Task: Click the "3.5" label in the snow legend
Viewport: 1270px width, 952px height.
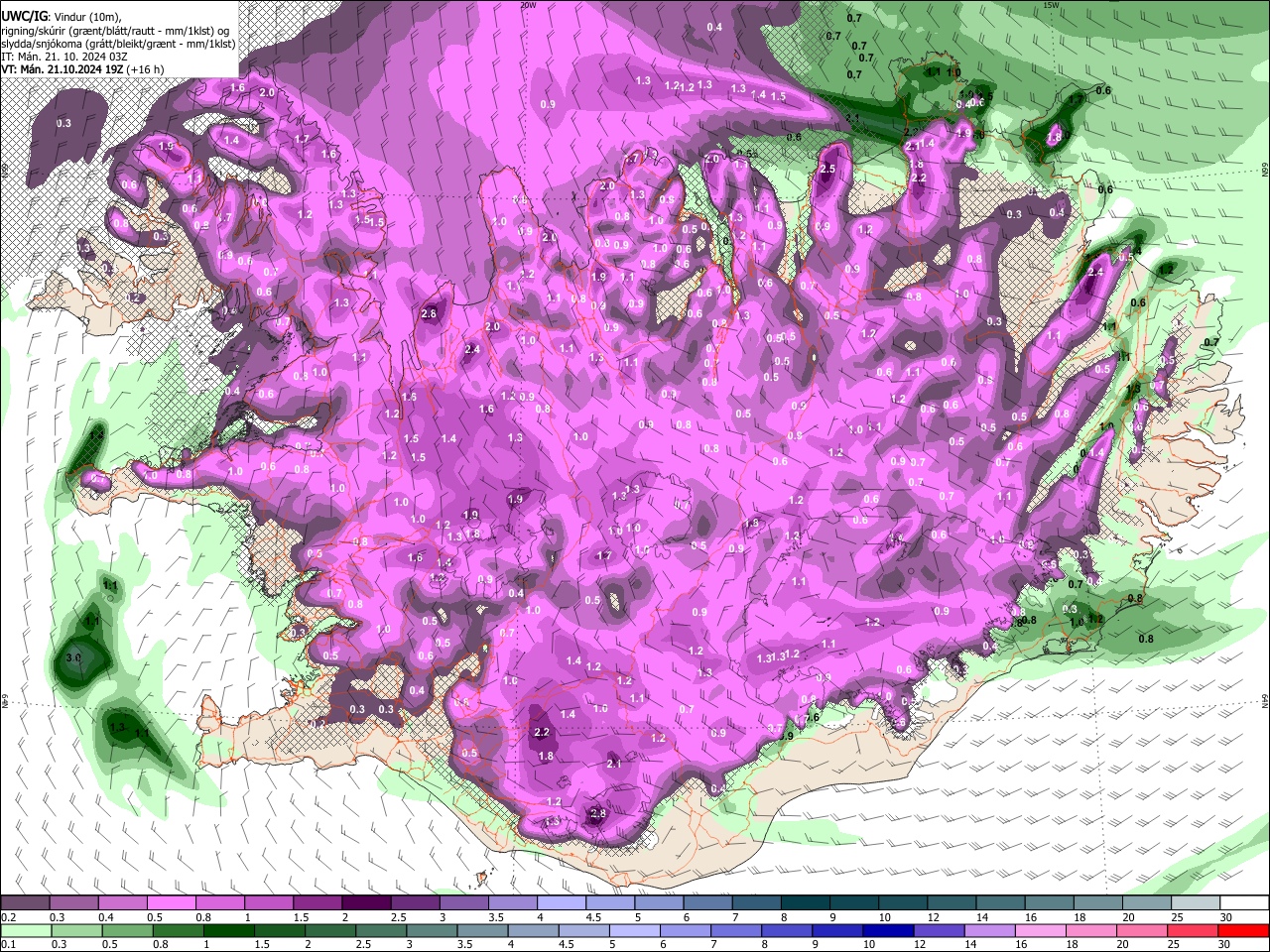Action: click(x=496, y=916)
